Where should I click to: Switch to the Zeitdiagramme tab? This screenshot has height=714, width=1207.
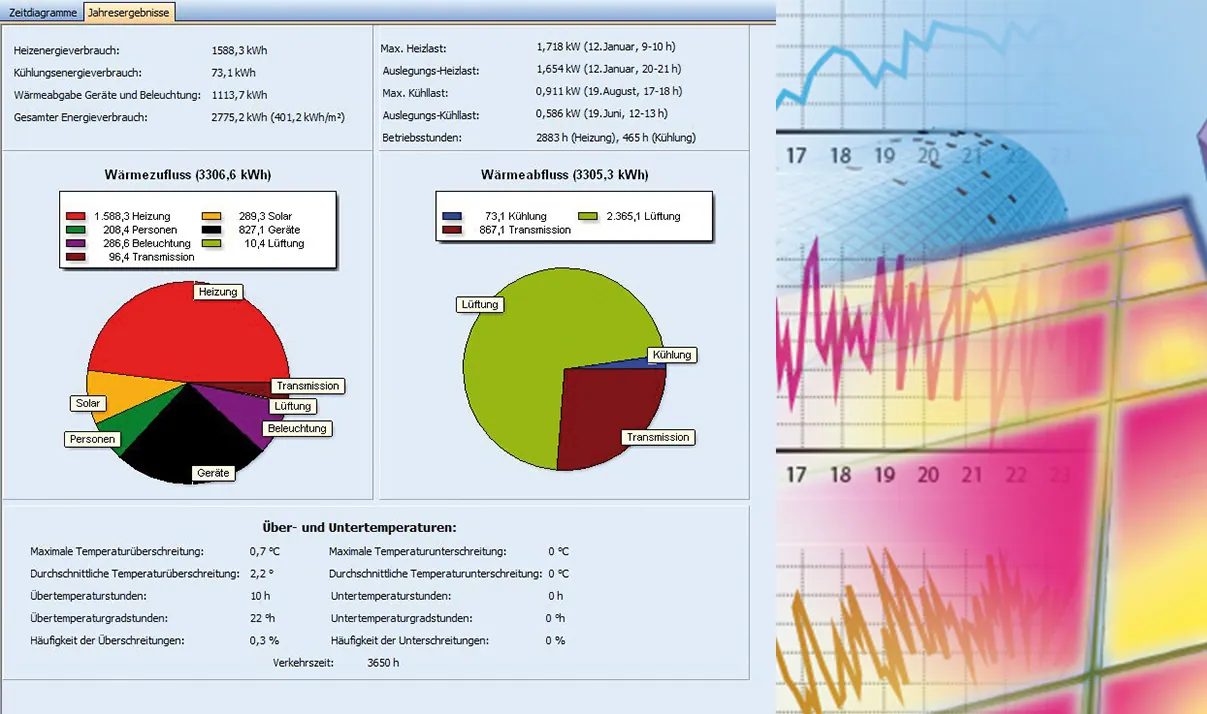42,12
